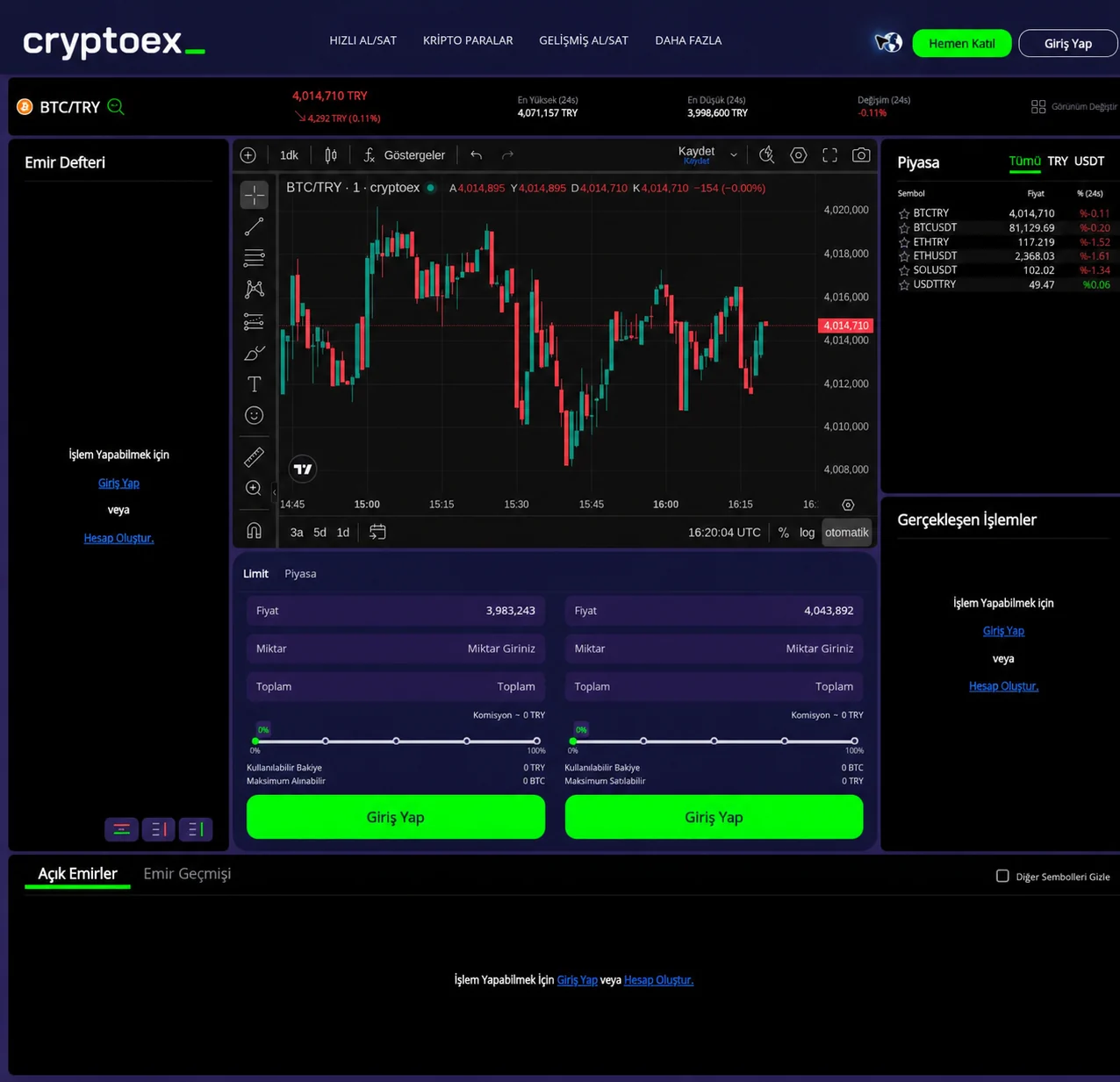Switch layout using Görünüm Değiştir icon
Screen dimensions: 1120x1082
(x=1038, y=106)
